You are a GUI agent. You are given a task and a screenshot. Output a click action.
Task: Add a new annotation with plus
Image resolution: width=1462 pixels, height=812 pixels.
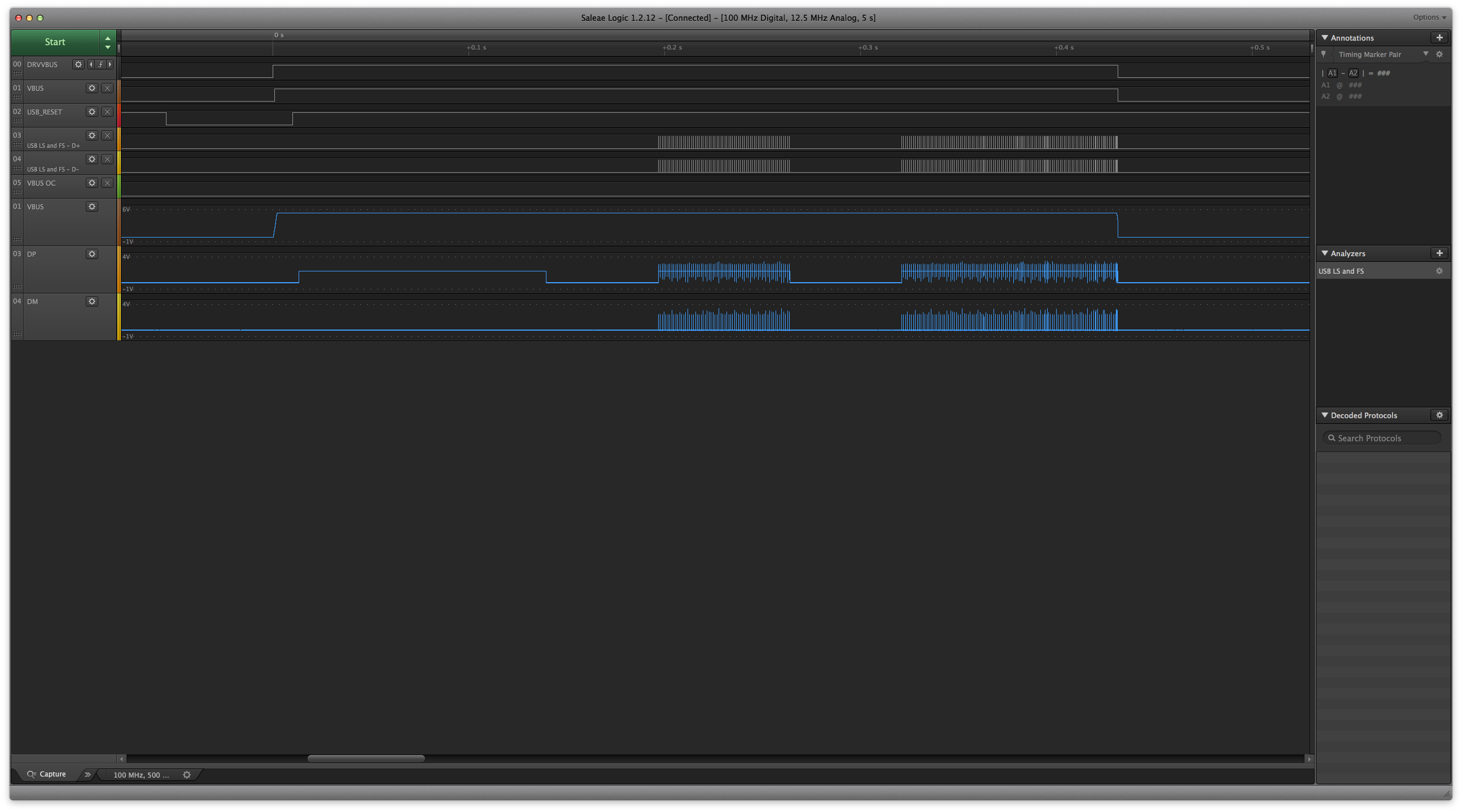1439,38
